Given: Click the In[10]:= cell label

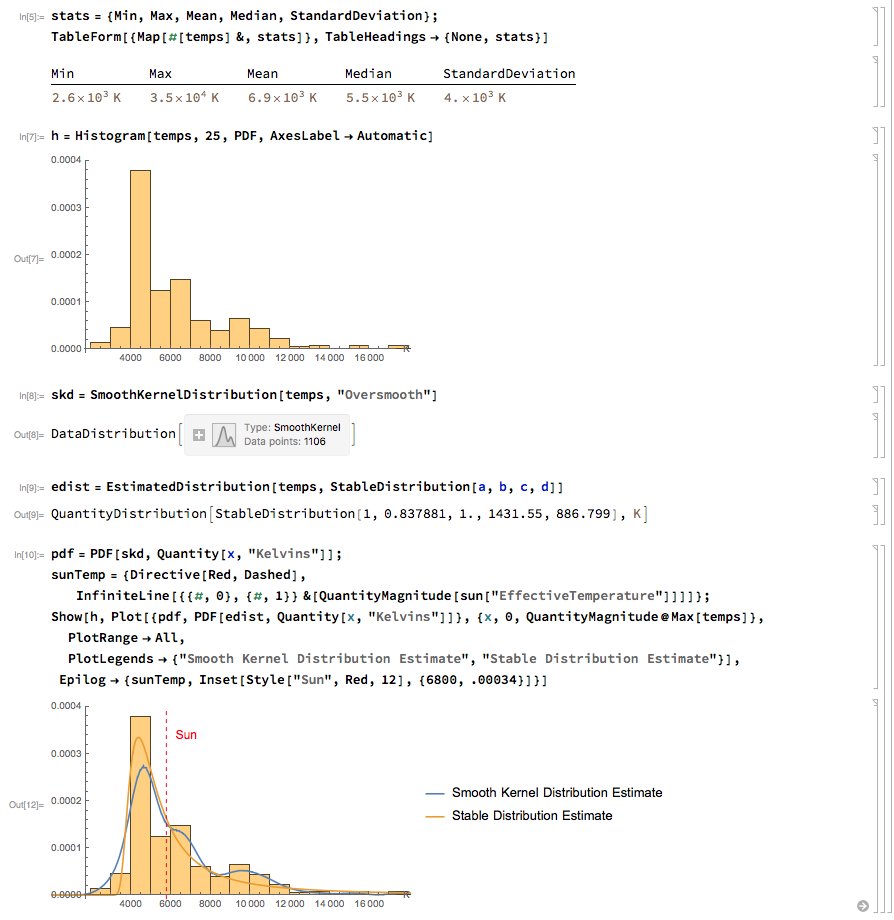Looking at the screenshot, I should point(29,555).
